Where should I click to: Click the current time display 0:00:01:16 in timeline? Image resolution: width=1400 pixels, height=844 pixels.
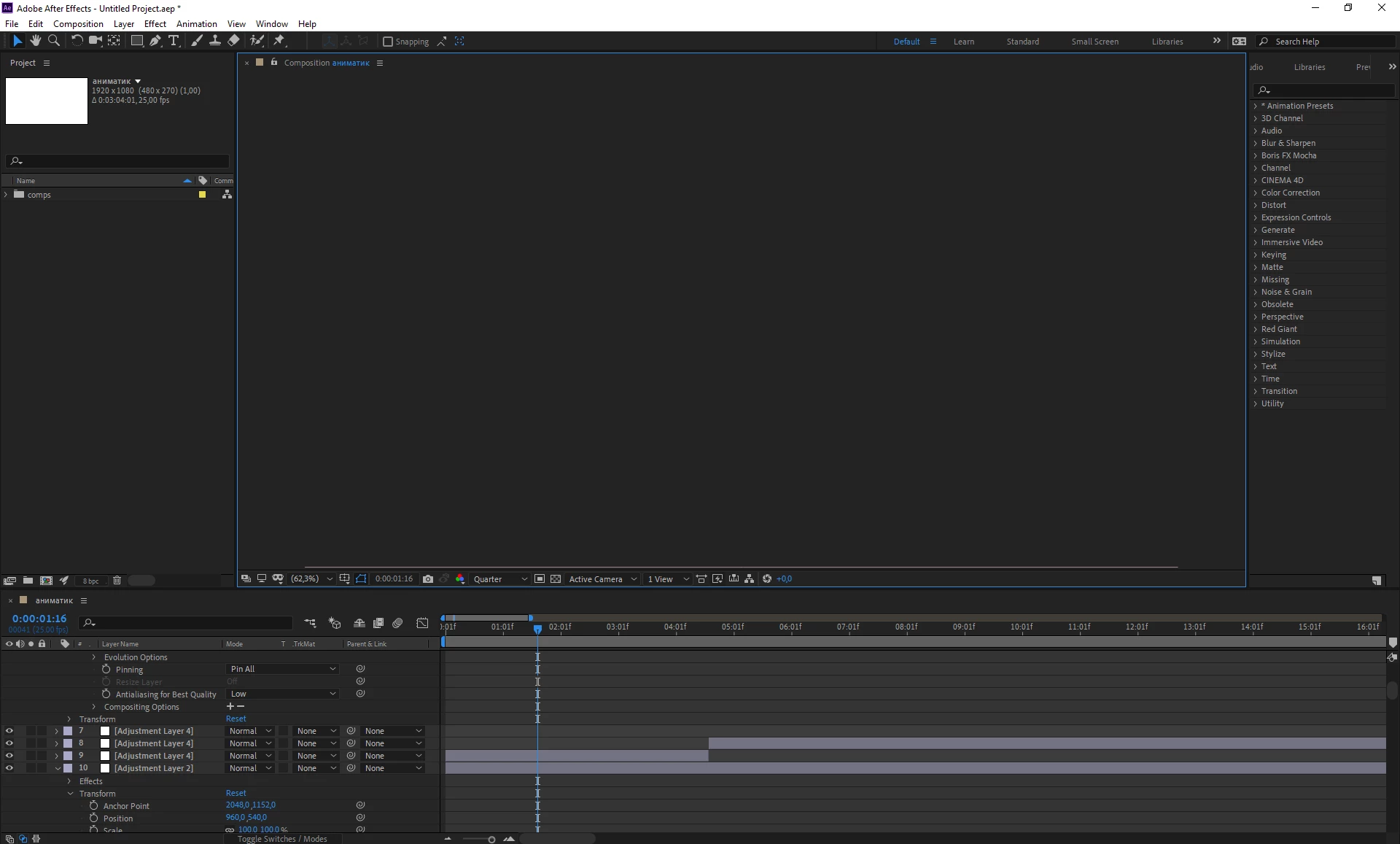pyautogui.click(x=39, y=619)
